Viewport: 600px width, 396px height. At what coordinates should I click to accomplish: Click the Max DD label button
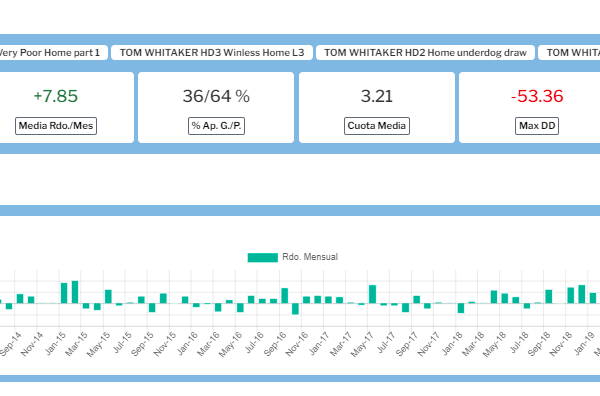(537, 126)
